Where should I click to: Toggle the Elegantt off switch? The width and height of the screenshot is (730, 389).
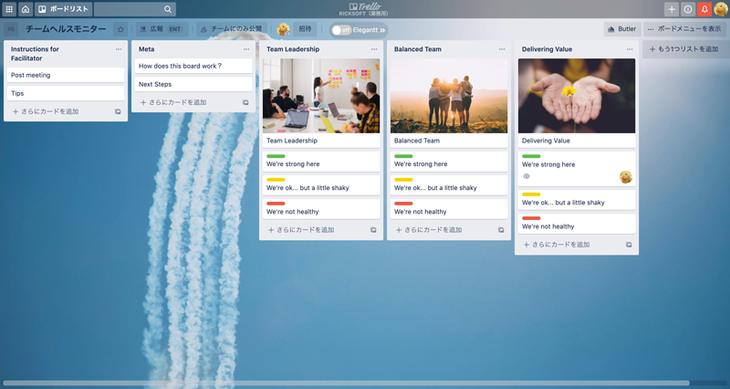click(x=342, y=30)
